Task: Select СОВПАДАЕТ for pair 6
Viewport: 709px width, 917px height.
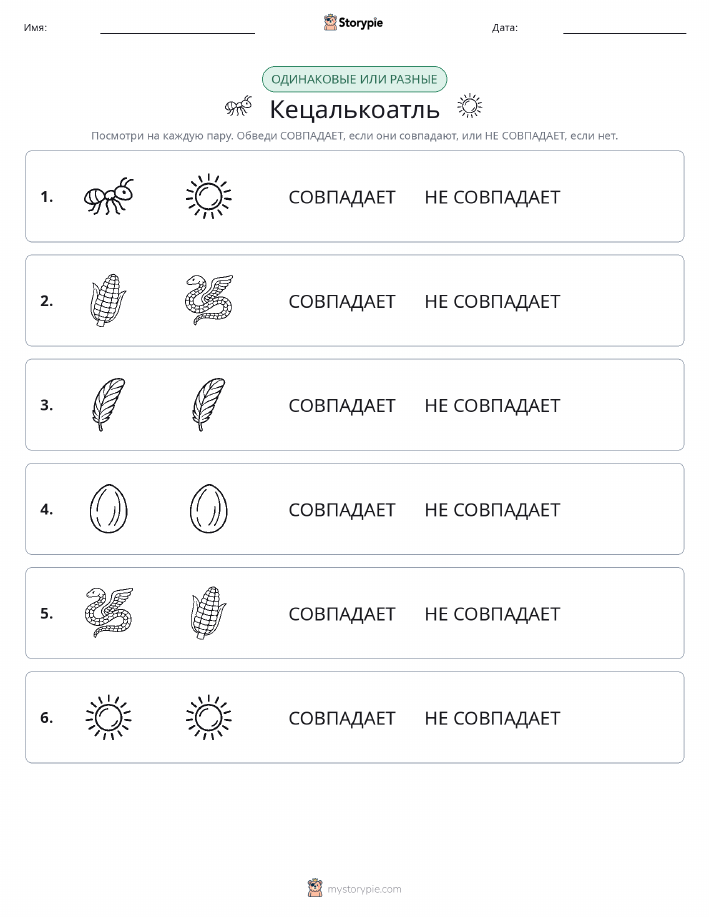Action: pos(342,718)
